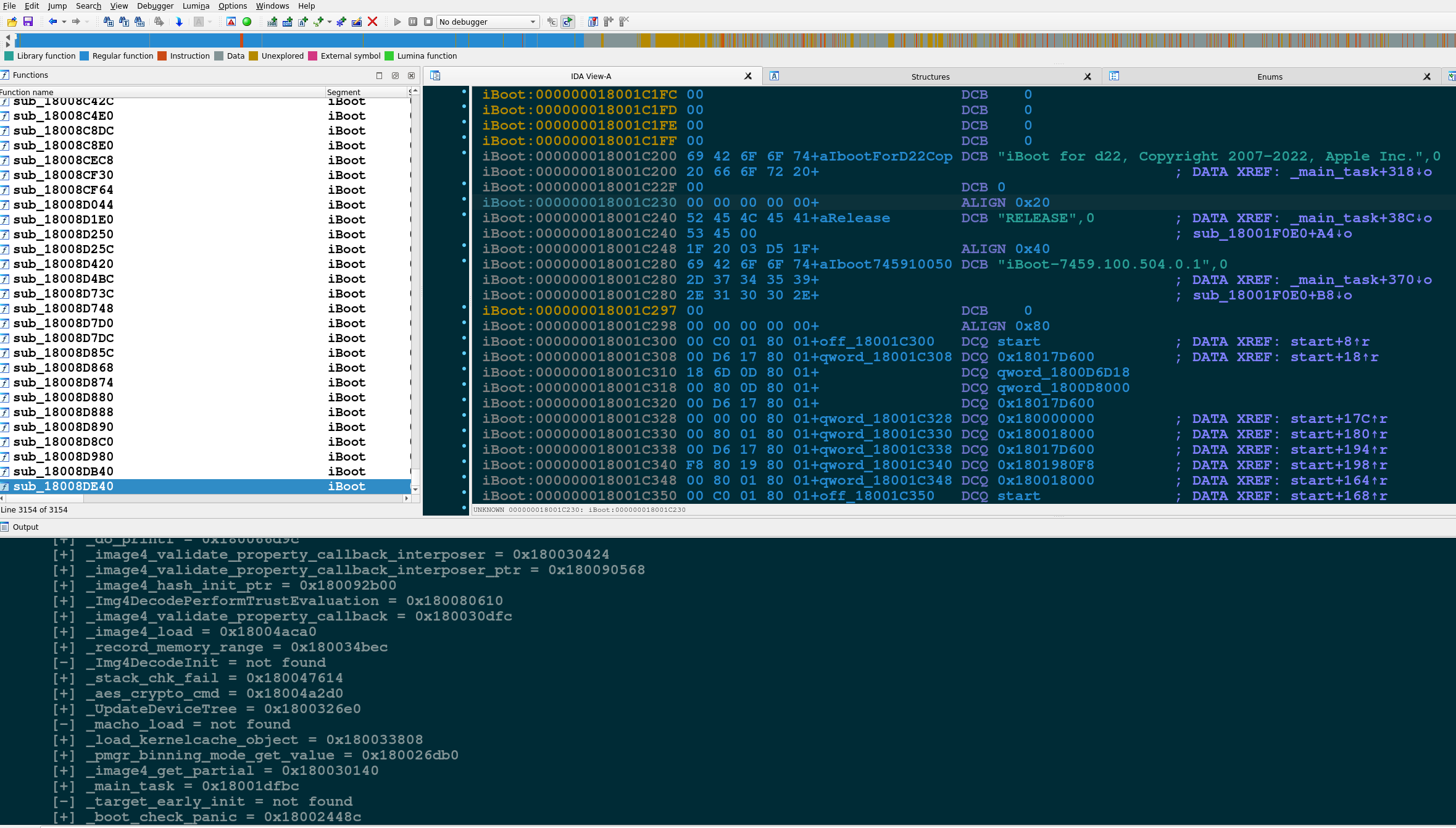Click the green circle toolbar icon
This screenshot has height=828, width=1456.
tap(247, 22)
